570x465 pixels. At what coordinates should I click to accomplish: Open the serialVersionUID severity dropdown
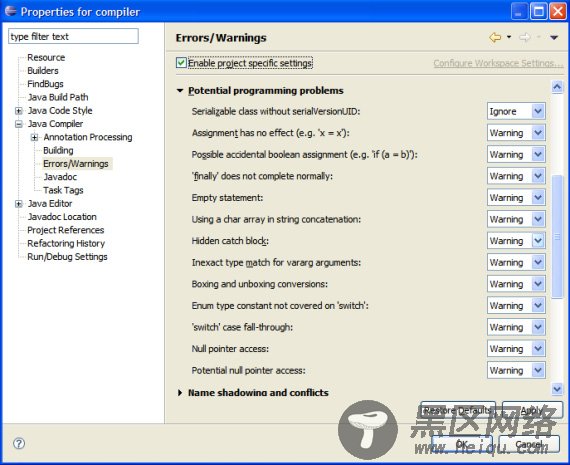[516, 111]
